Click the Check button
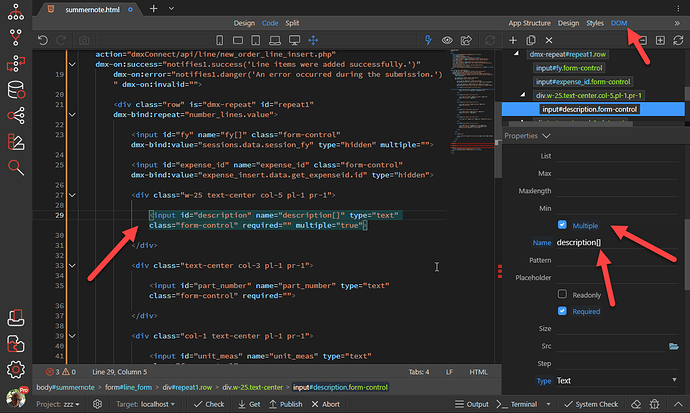This screenshot has height=413, width=690. coord(209,404)
